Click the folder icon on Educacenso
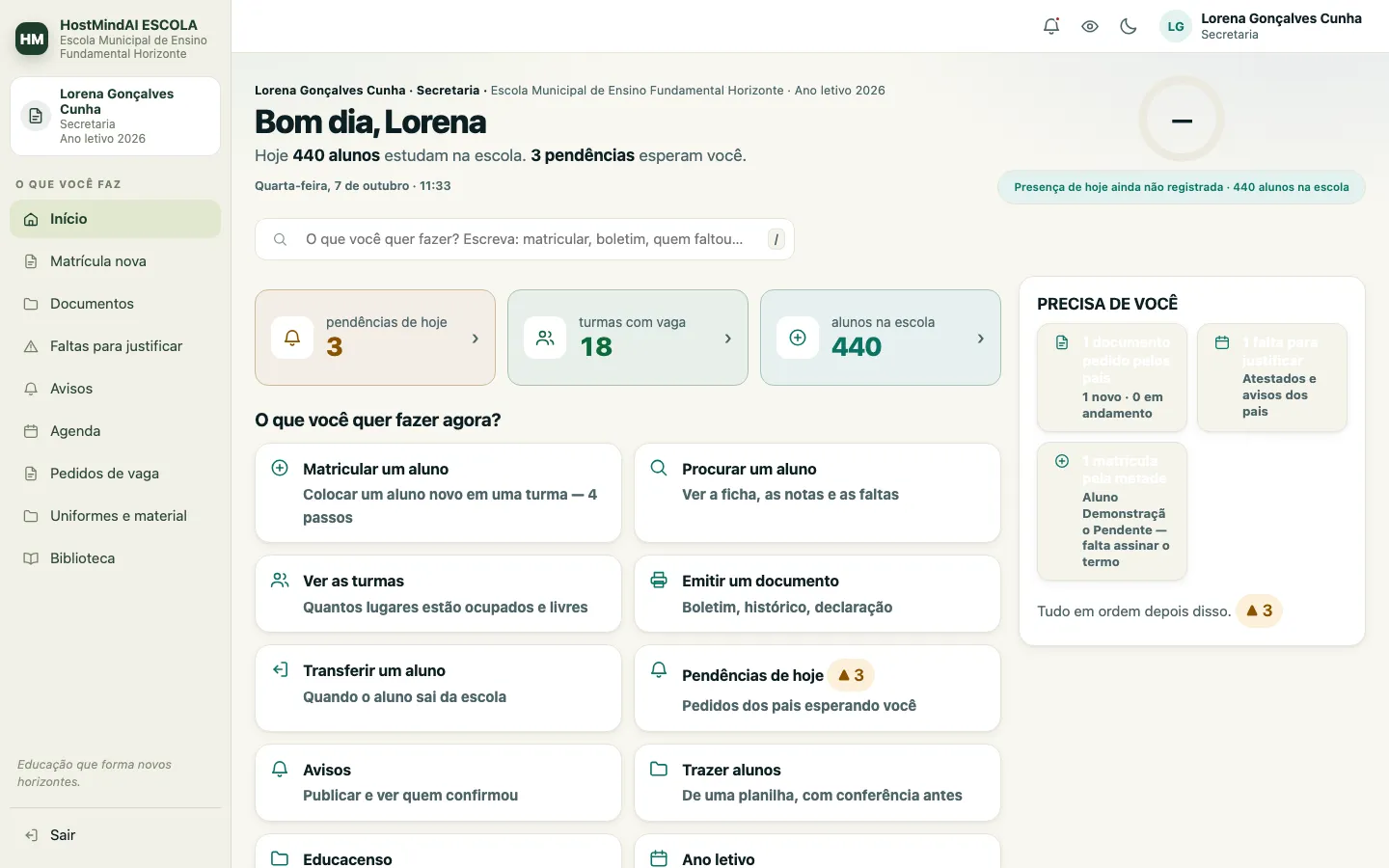This screenshot has width=1389, height=868. coord(280,858)
